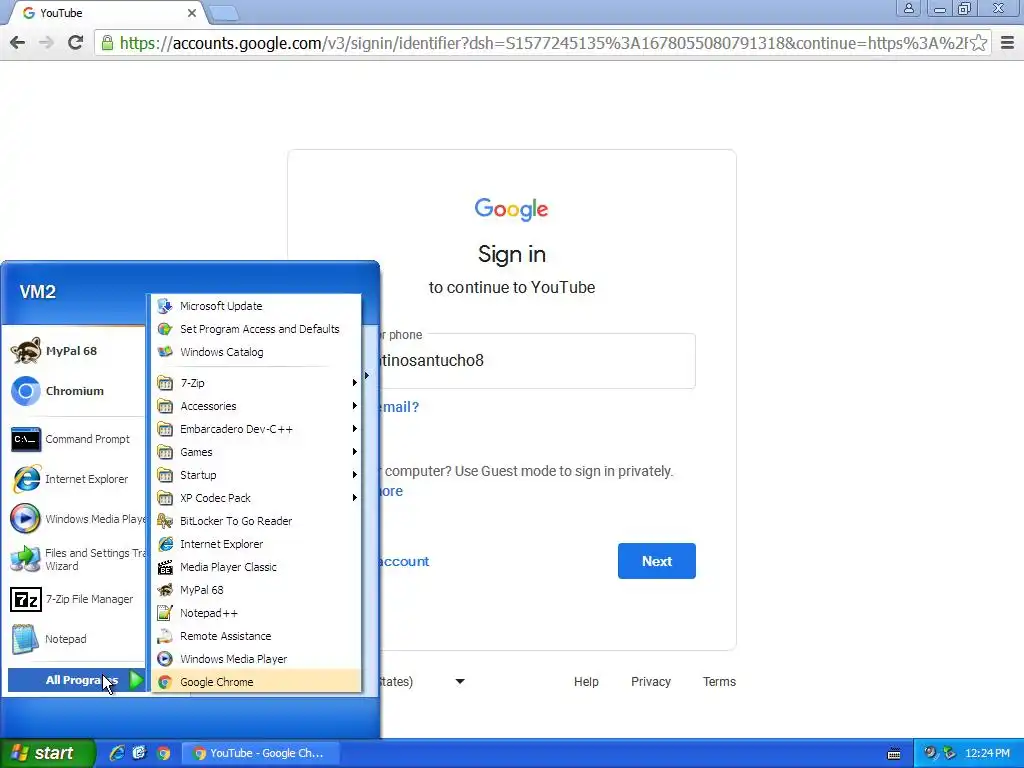This screenshot has height=768, width=1024.
Task: Expand the Accessories submenu
Action: (x=256, y=406)
